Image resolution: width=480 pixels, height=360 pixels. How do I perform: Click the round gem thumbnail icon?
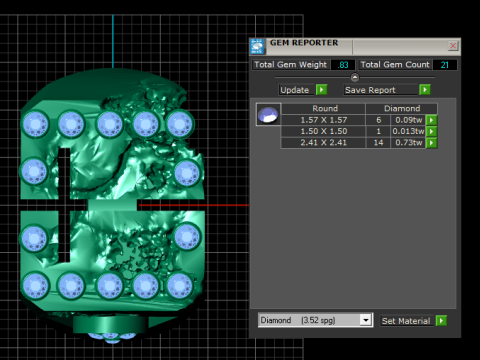click(268, 114)
